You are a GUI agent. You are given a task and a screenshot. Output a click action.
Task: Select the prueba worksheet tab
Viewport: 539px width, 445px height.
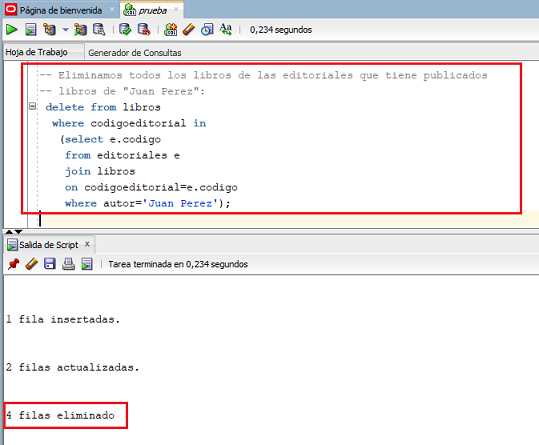coord(153,10)
